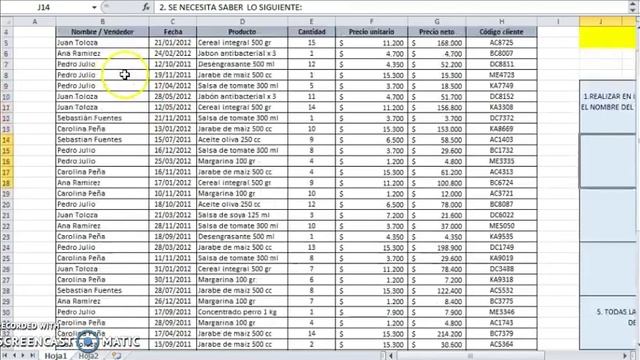Switch to the Hoja1 sheet tab

click(56, 356)
